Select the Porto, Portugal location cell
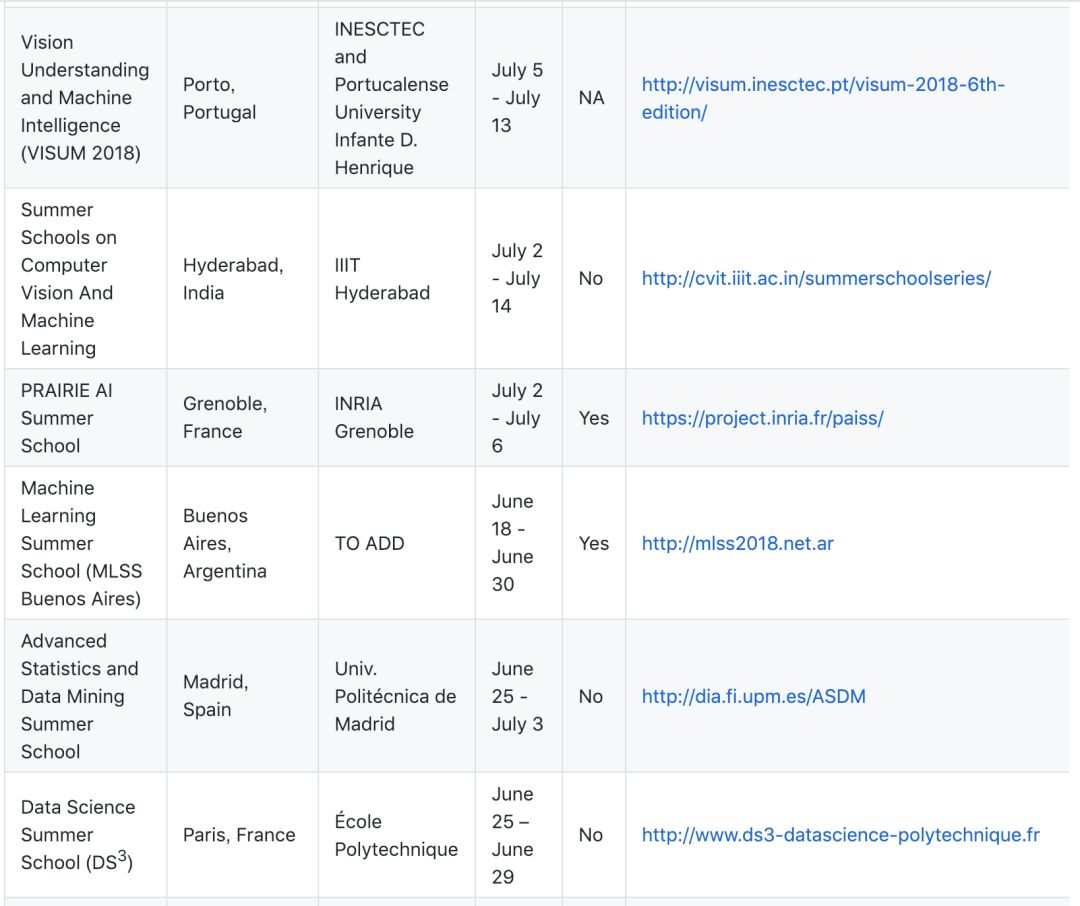The width and height of the screenshot is (1080, 906). coord(220,98)
